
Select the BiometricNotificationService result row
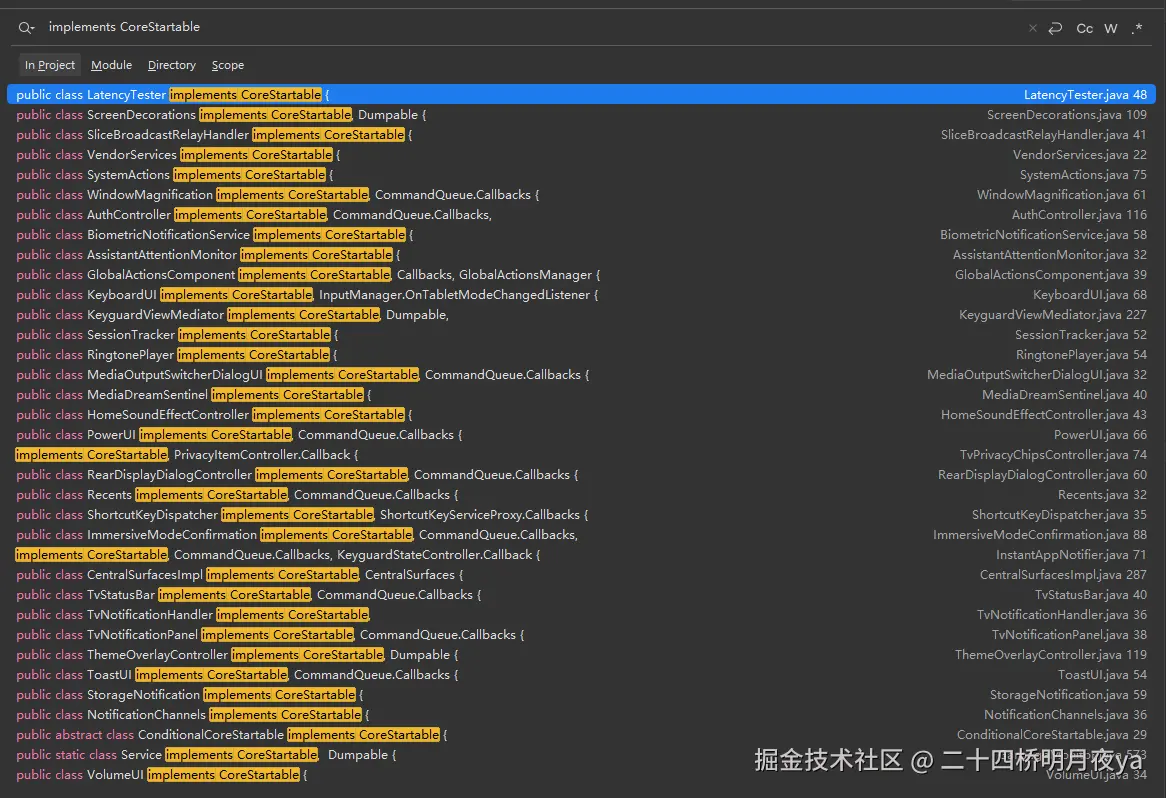coord(582,235)
